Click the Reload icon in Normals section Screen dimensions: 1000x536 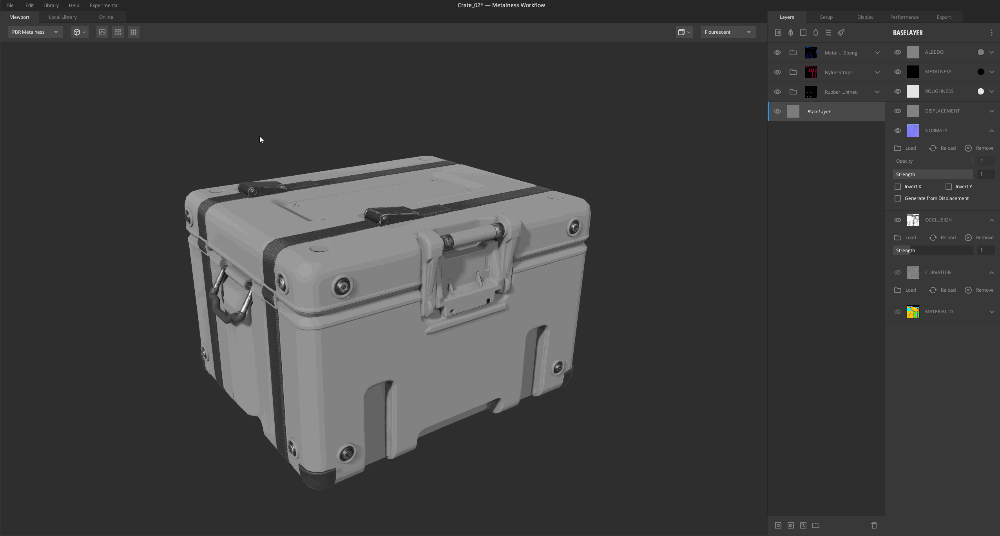pos(932,148)
